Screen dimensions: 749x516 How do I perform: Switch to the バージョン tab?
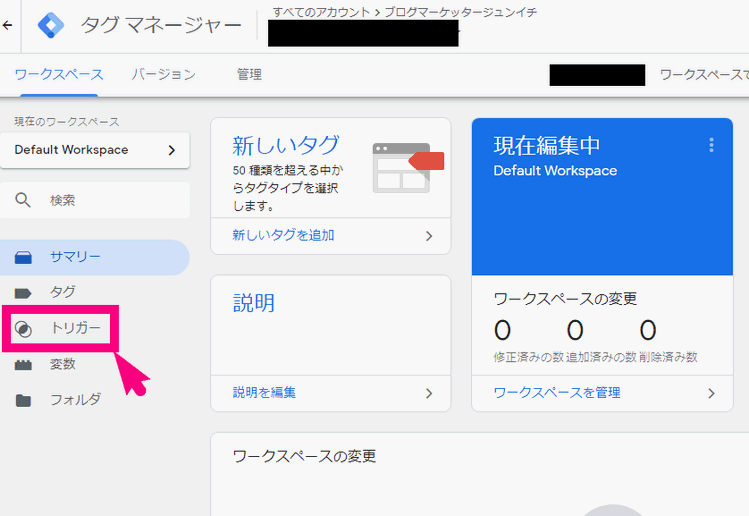click(x=164, y=75)
